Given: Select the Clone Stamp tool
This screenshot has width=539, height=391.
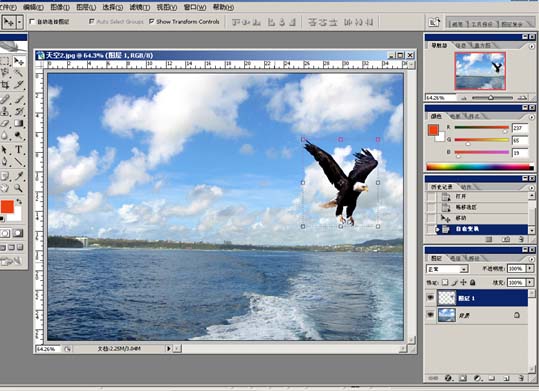Looking at the screenshot, I should point(5,111).
